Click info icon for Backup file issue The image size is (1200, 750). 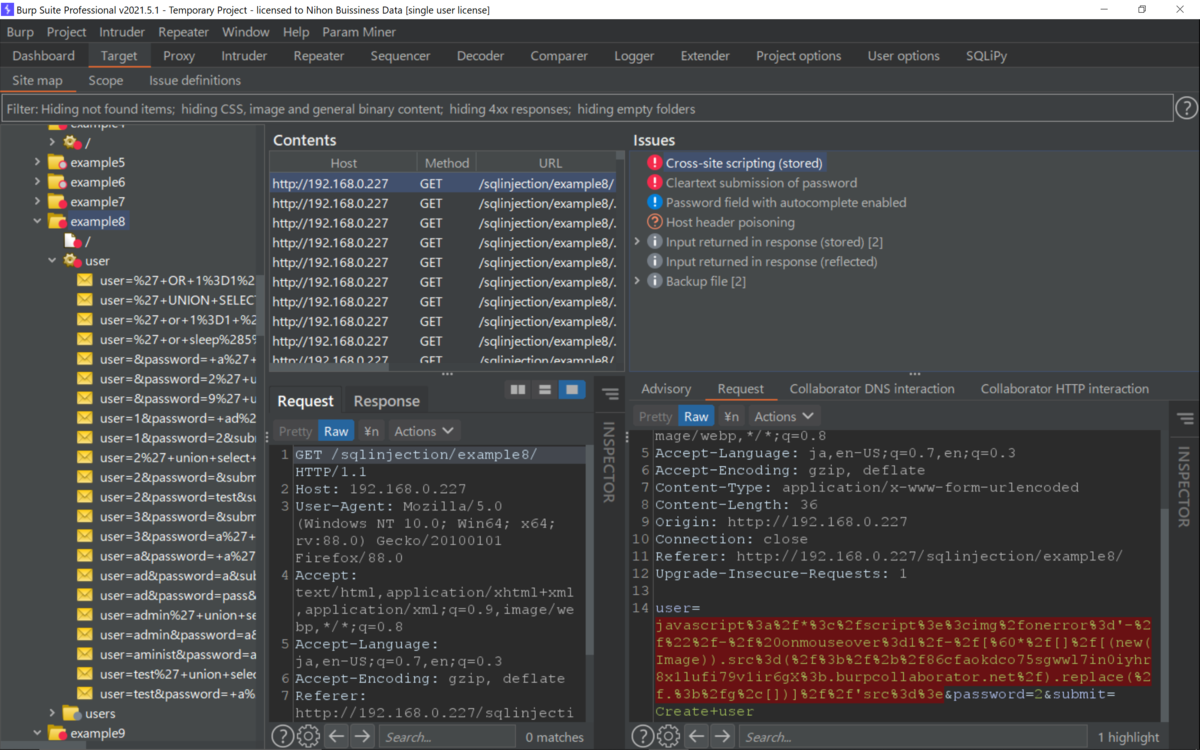pyautogui.click(x=655, y=281)
